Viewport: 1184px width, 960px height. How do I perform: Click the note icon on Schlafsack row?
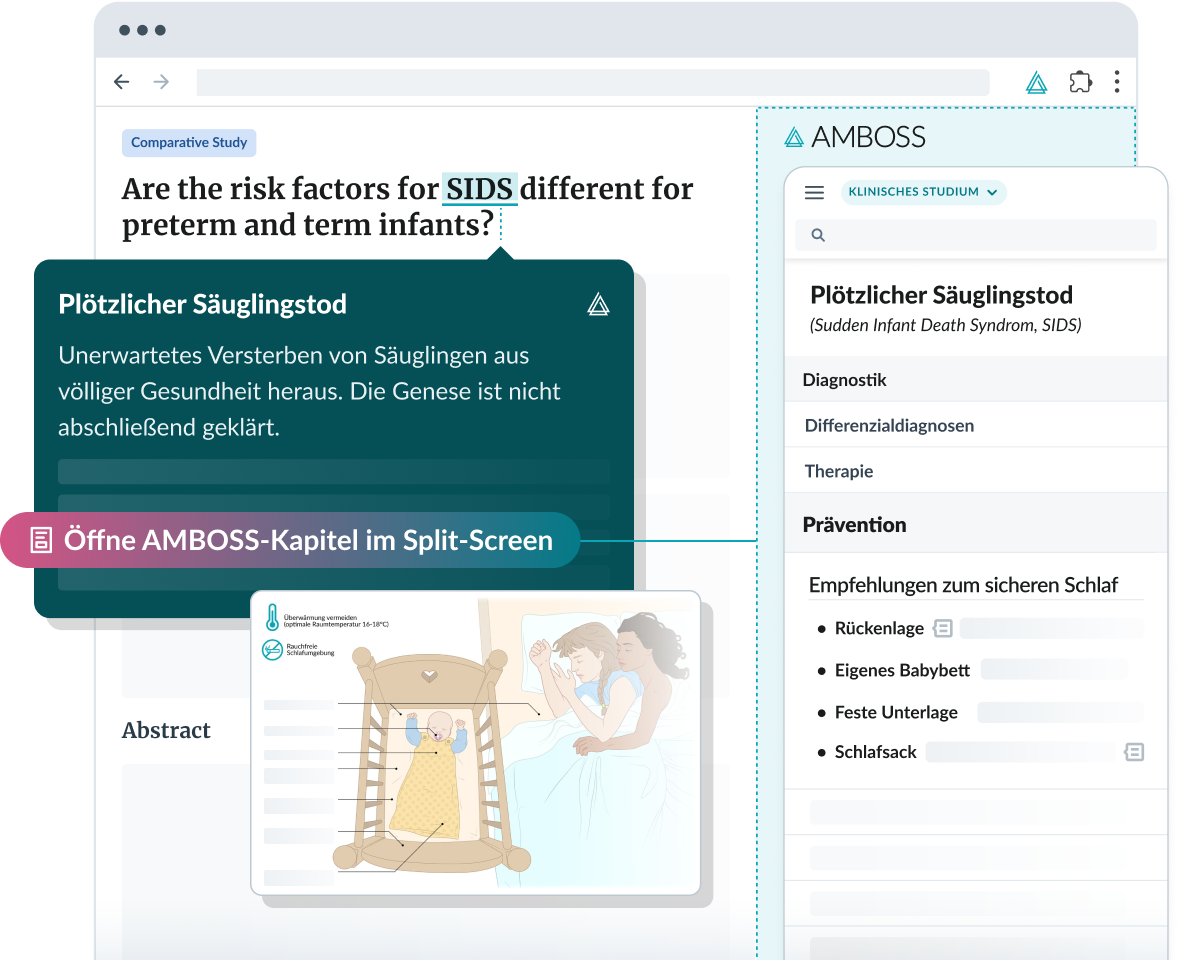[x=1133, y=752]
